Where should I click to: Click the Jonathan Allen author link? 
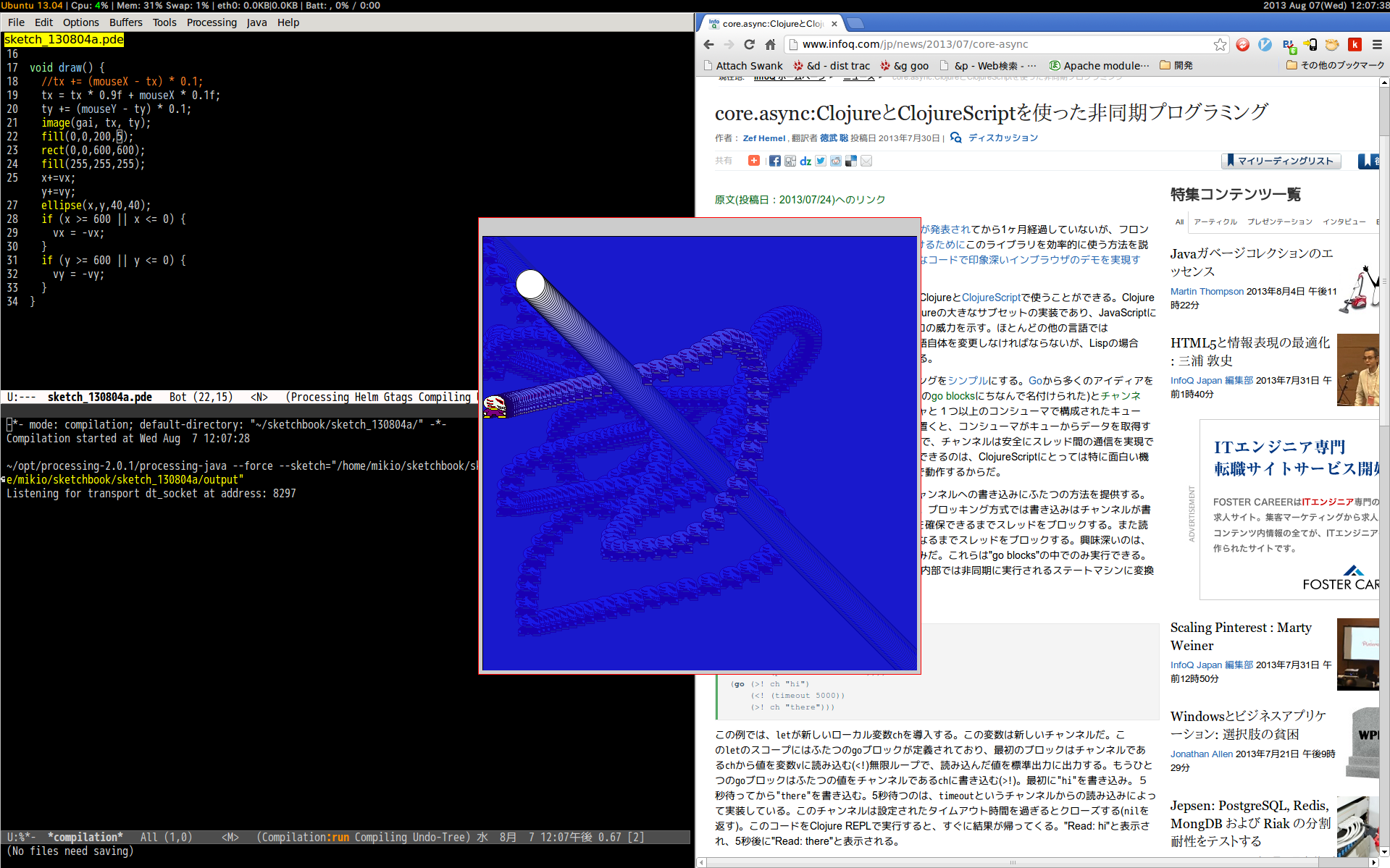[x=1201, y=754]
